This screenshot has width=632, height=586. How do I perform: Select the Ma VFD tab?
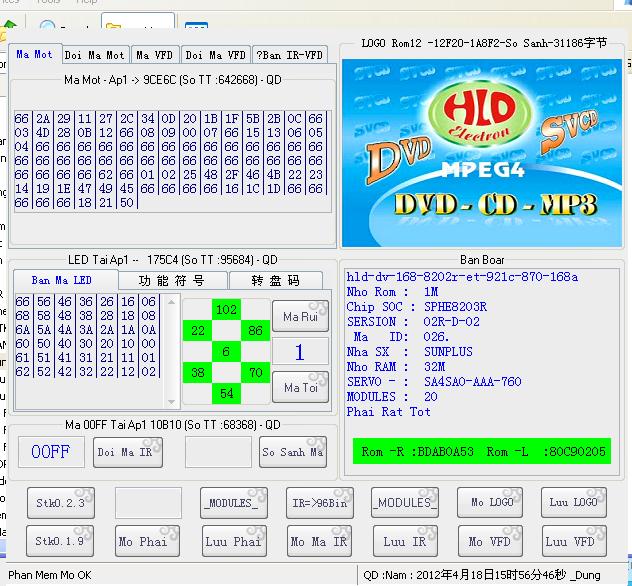click(155, 55)
